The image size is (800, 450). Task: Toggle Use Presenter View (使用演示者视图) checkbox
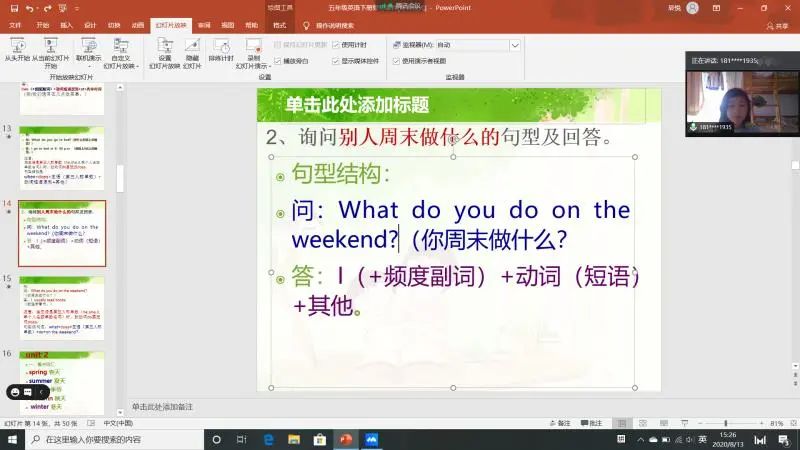[x=396, y=61]
